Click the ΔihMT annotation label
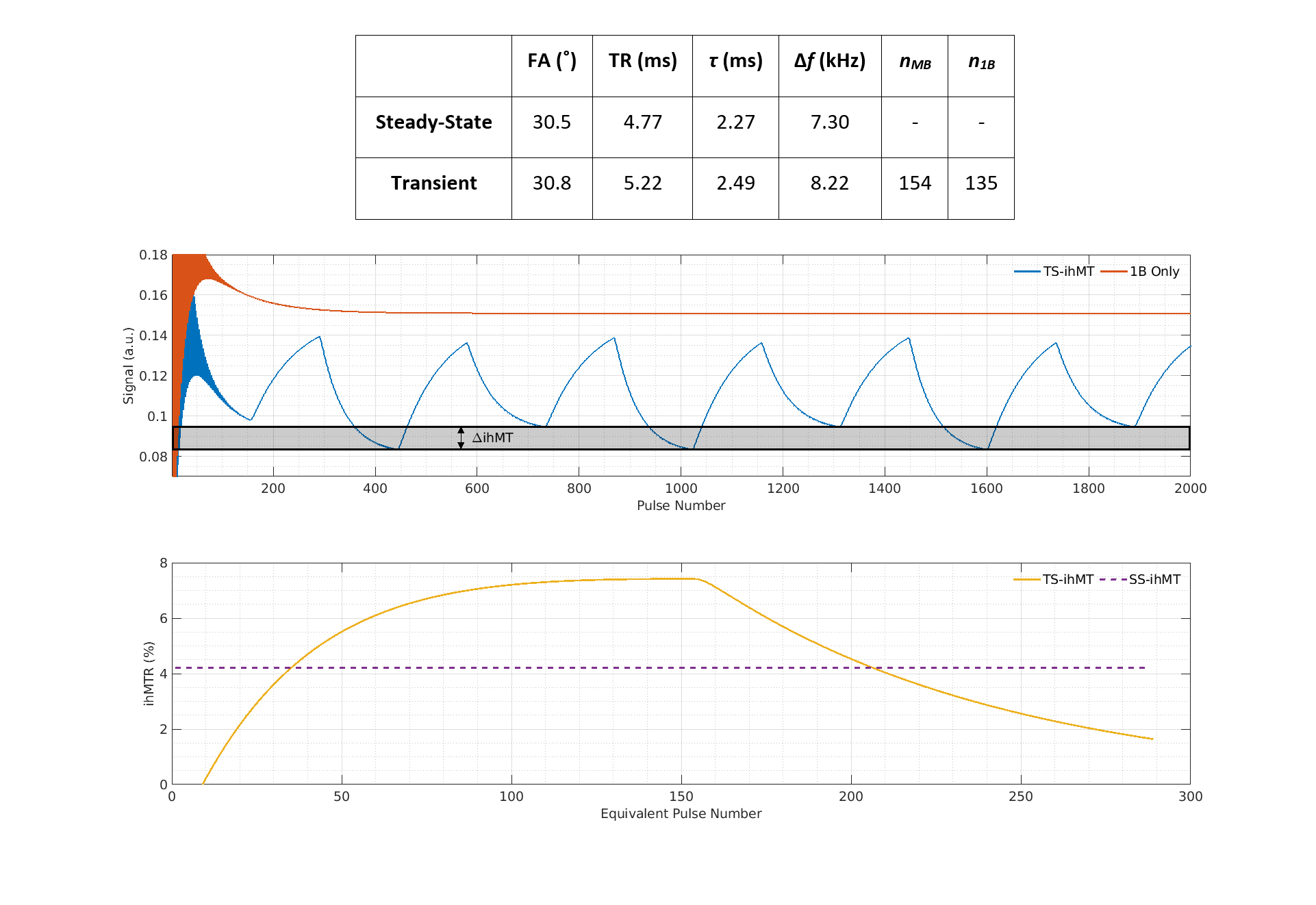Viewport: 1316px width, 905px height. [492, 438]
